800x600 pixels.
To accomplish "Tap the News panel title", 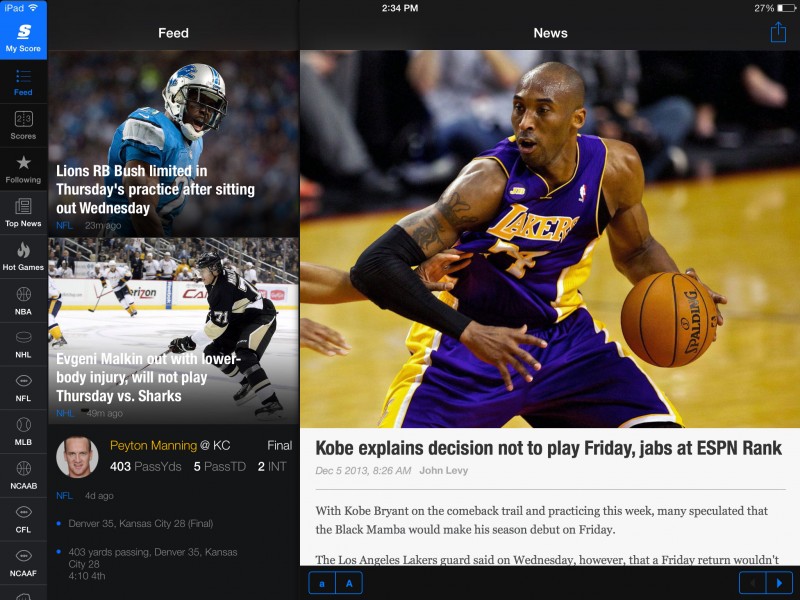I will pos(550,33).
